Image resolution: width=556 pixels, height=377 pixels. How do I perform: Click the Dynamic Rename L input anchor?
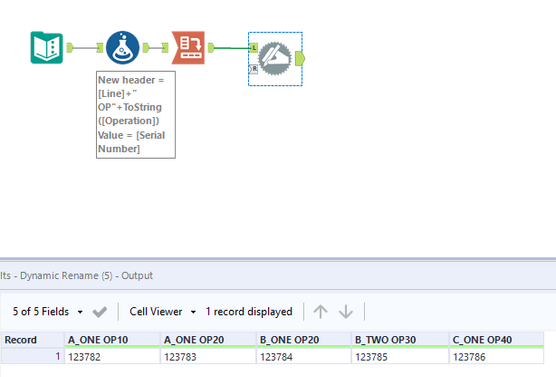coord(254,48)
